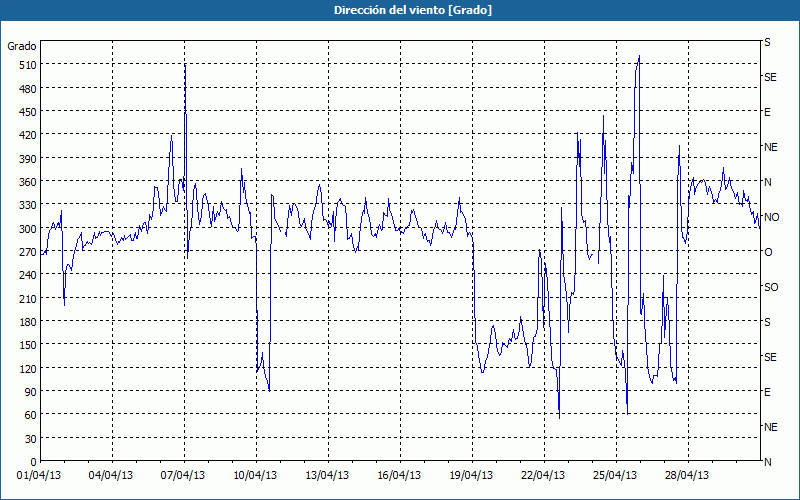Click the 07/04/13 date label

[x=183, y=476]
